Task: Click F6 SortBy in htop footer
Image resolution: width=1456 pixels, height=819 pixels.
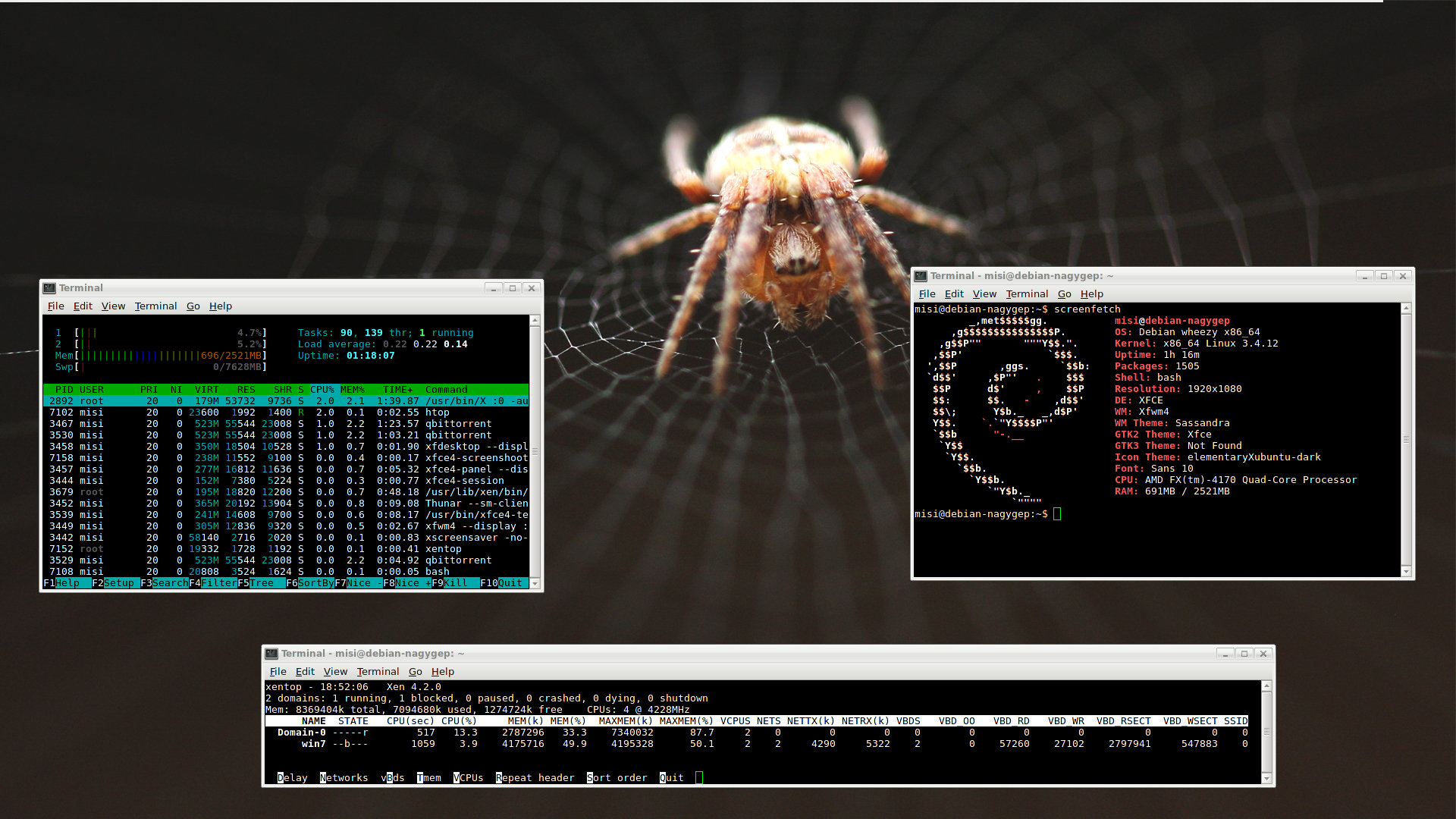Action: [309, 583]
